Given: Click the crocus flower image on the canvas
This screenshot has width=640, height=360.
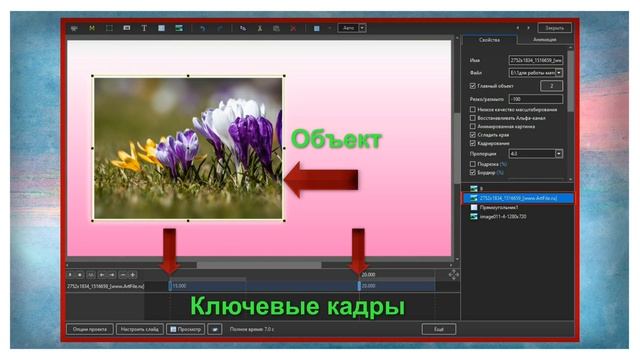Looking at the screenshot, I should (188, 148).
